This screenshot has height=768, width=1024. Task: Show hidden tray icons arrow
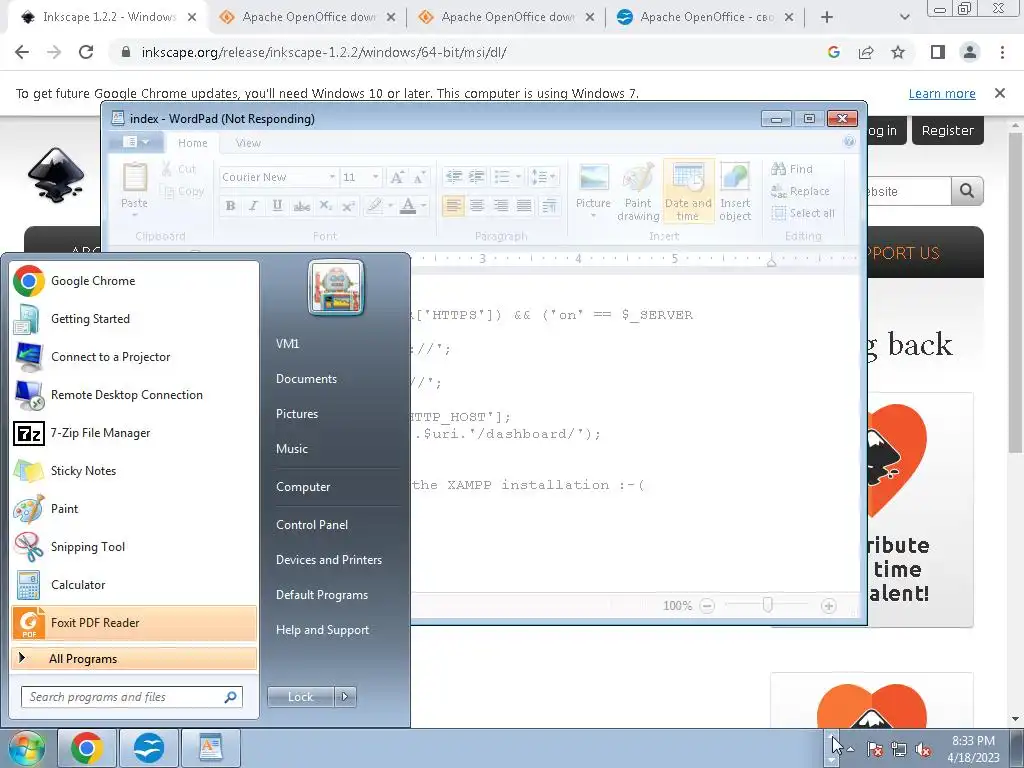[850, 749]
